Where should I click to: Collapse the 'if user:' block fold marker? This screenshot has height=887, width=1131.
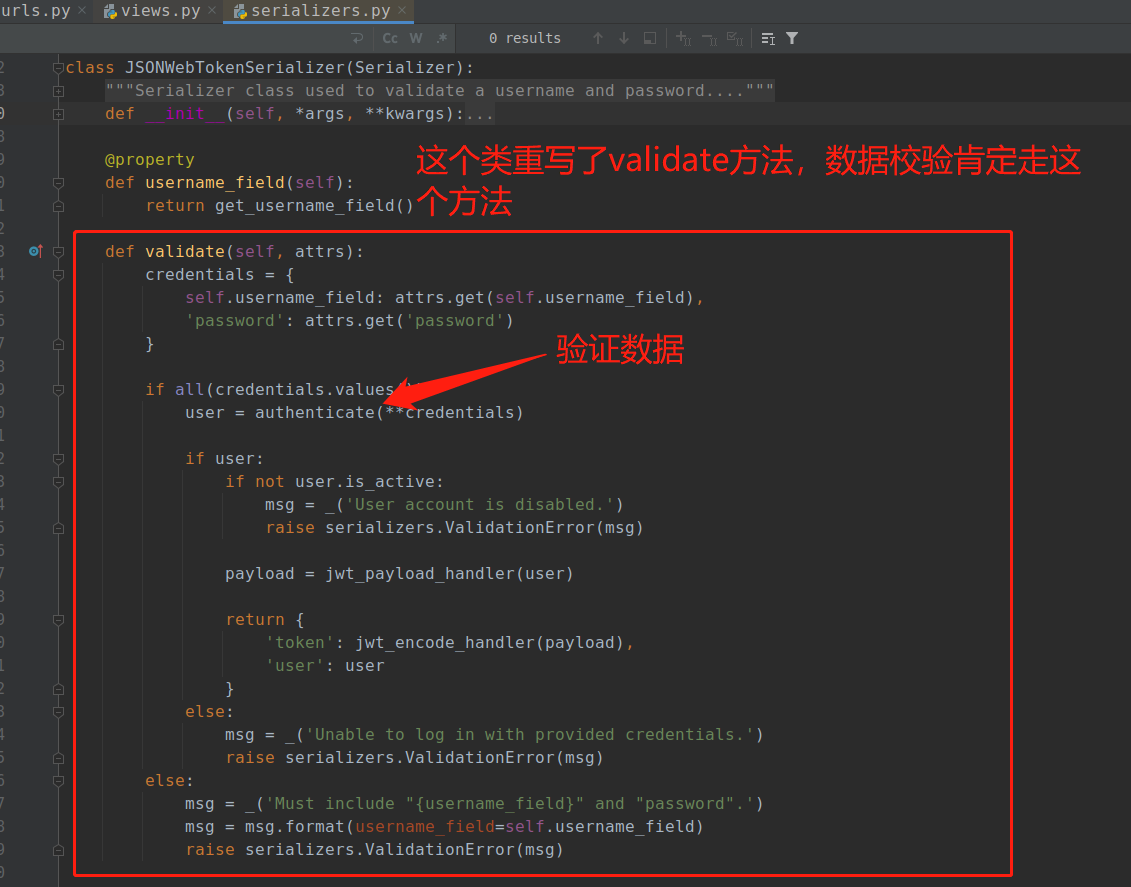coord(58,459)
